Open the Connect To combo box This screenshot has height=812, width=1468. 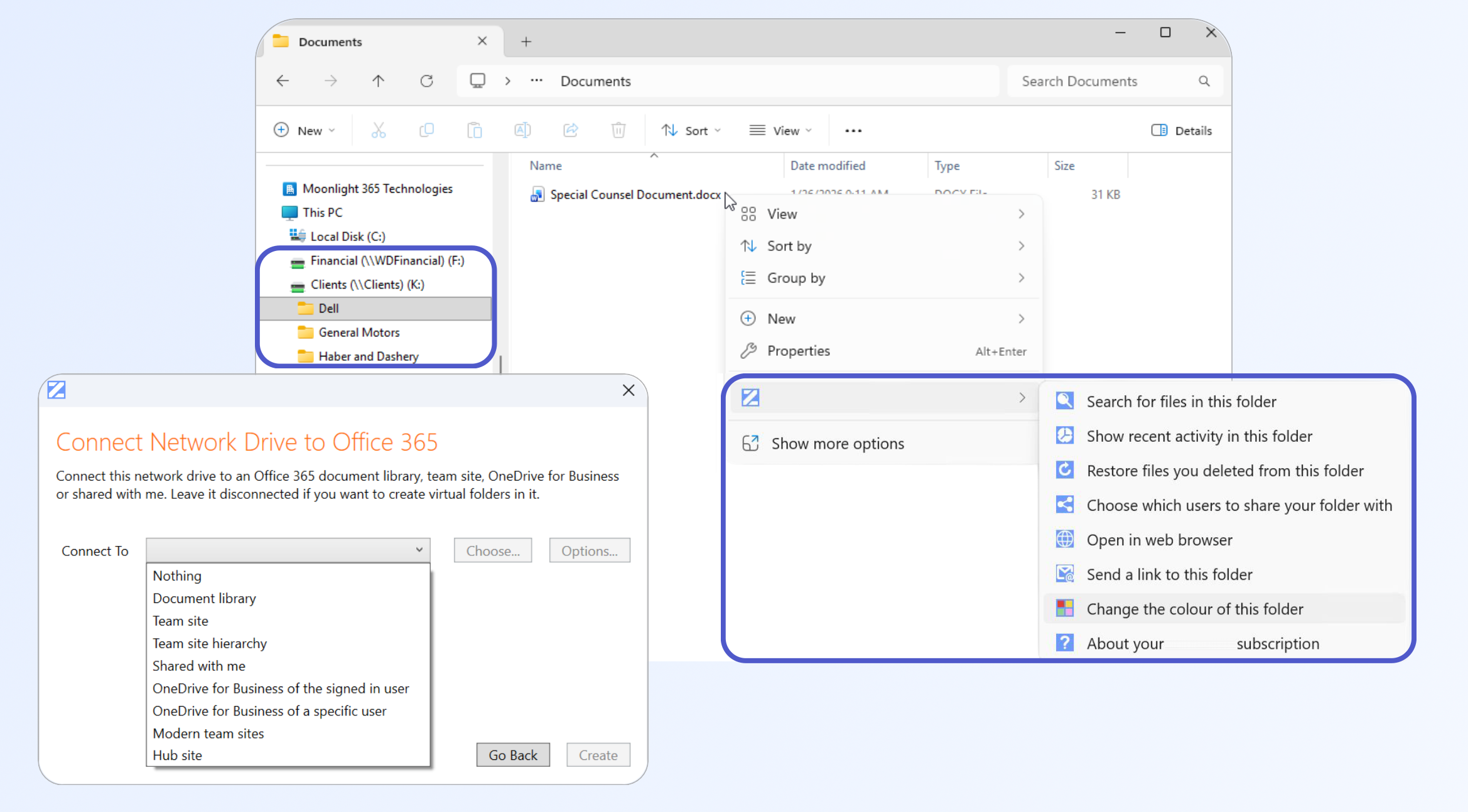288,550
